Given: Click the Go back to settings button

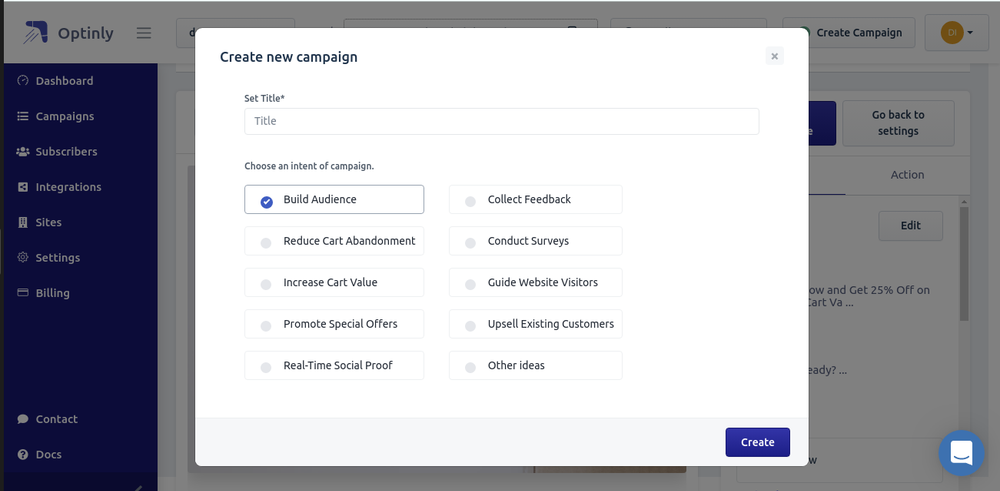Looking at the screenshot, I should point(898,123).
